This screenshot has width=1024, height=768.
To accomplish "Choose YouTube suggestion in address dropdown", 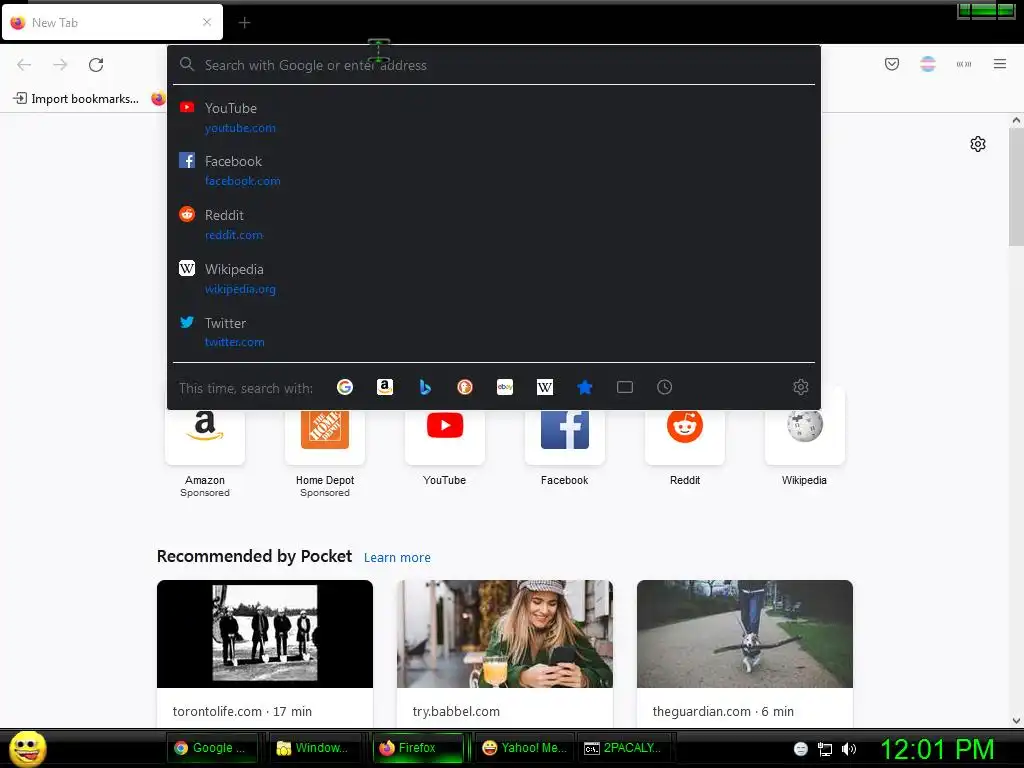I will tap(494, 118).
